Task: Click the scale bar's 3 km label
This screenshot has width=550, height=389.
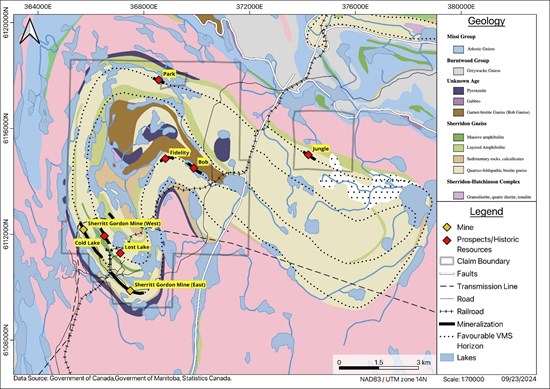Action: click(423, 362)
